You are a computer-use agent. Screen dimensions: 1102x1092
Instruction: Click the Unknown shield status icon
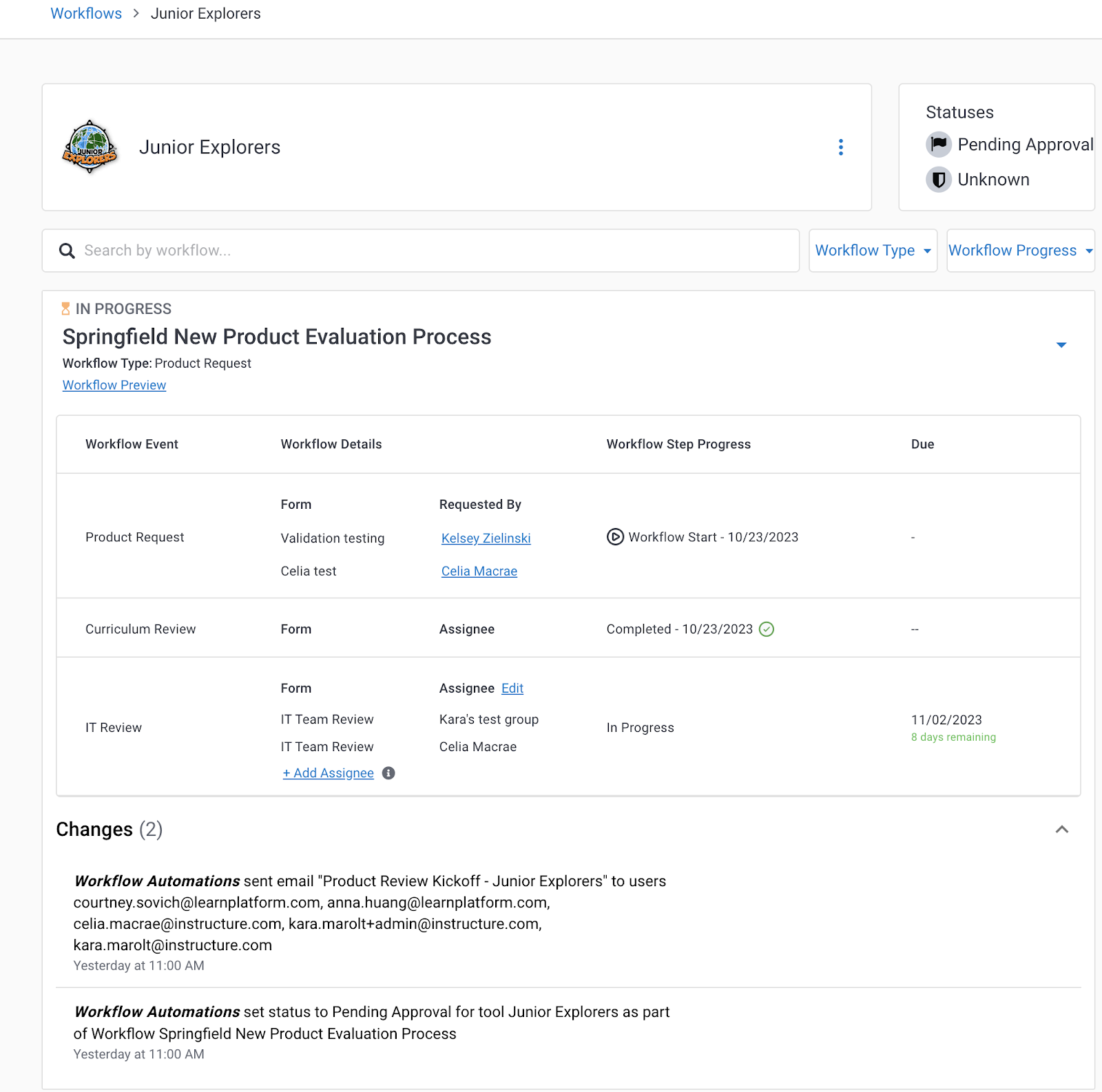[x=938, y=180]
